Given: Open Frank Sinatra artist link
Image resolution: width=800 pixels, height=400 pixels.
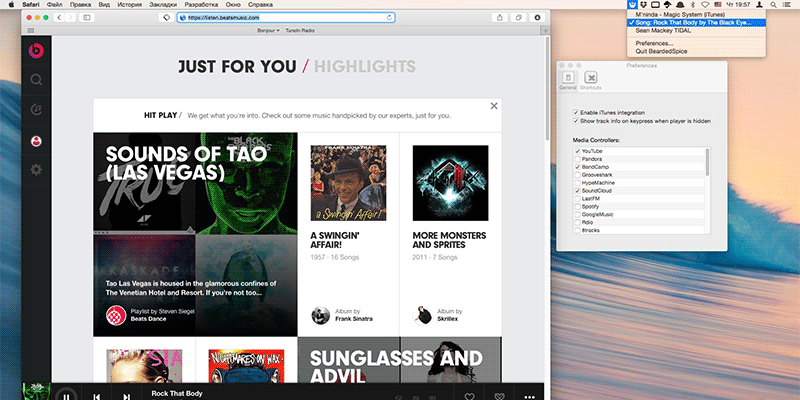Looking at the screenshot, I should click(x=354, y=319).
